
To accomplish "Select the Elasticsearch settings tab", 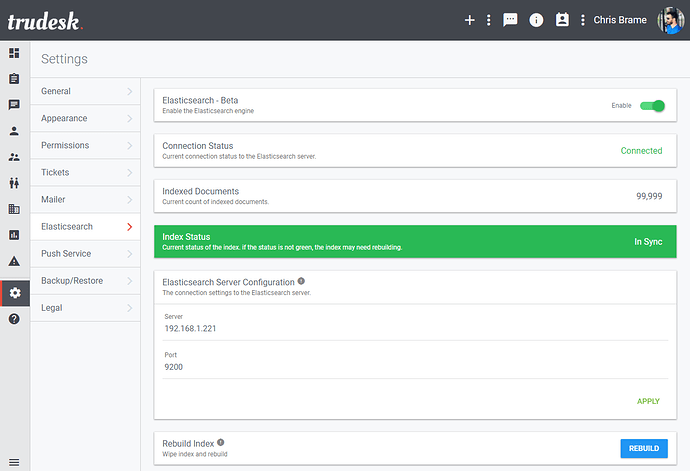I will point(85,227).
